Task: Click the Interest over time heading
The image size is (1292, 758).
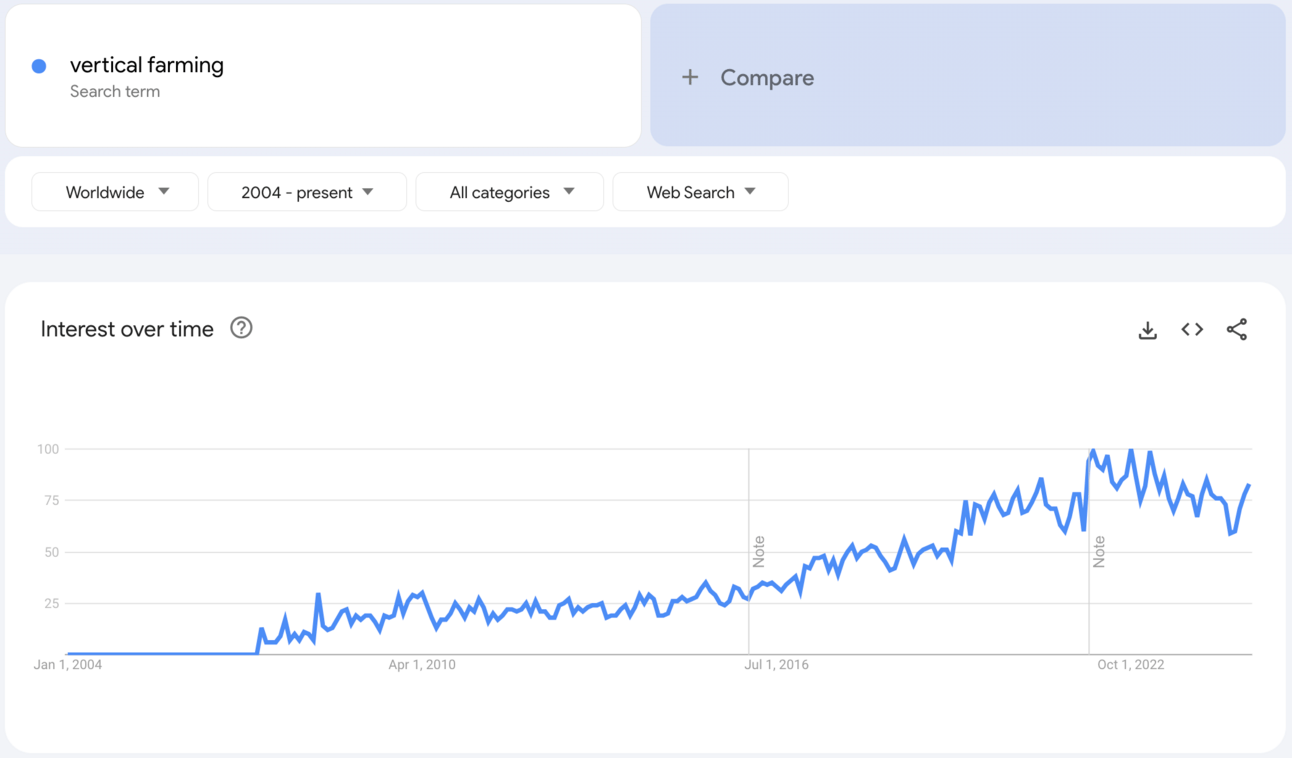Action: click(x=127, y=329)
